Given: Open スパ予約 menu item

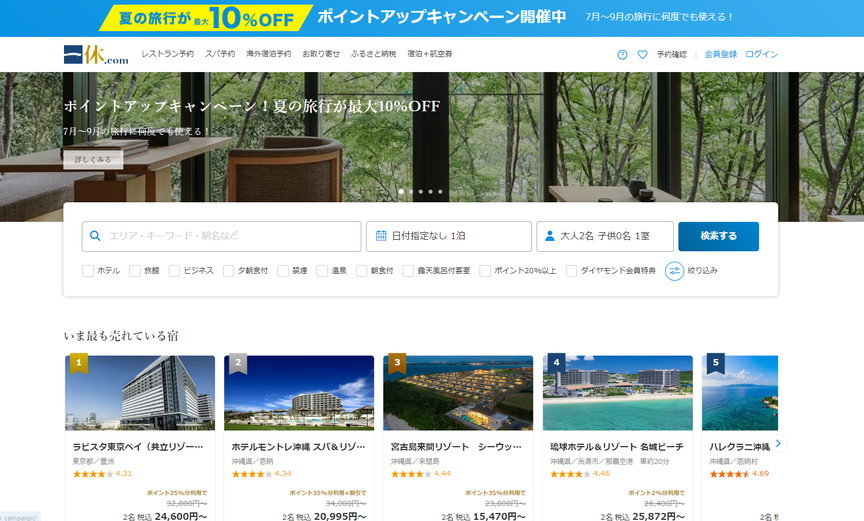Looking at the screenshot, I should (x=220, y=54).
